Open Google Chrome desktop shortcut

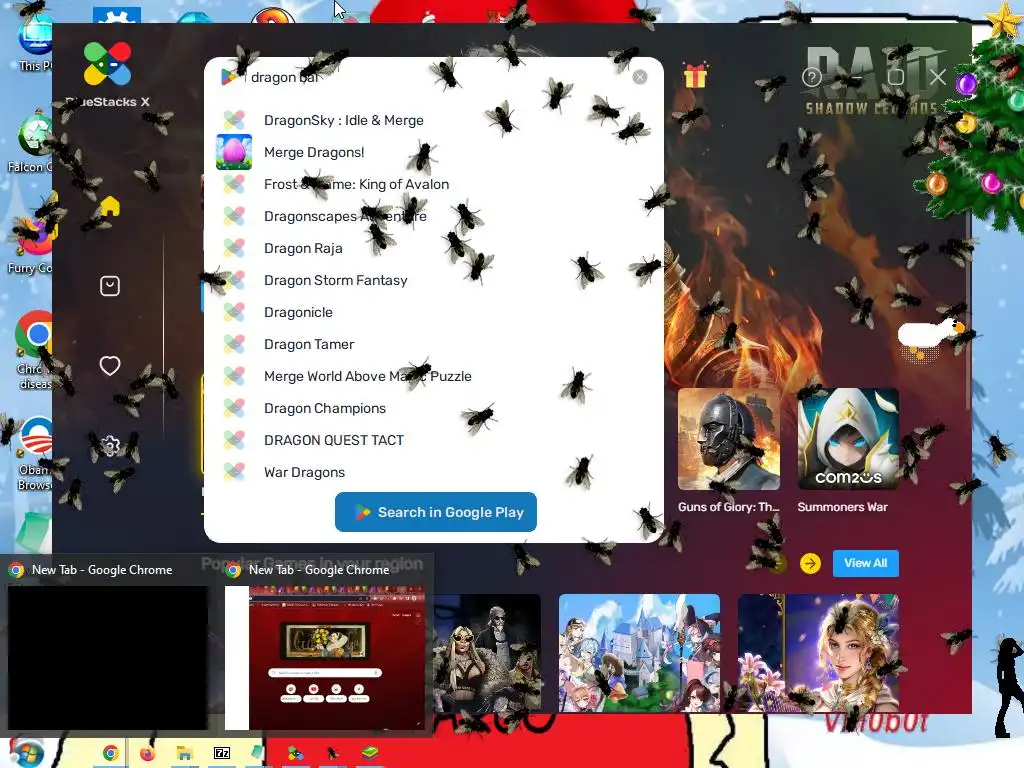(33, 349)
